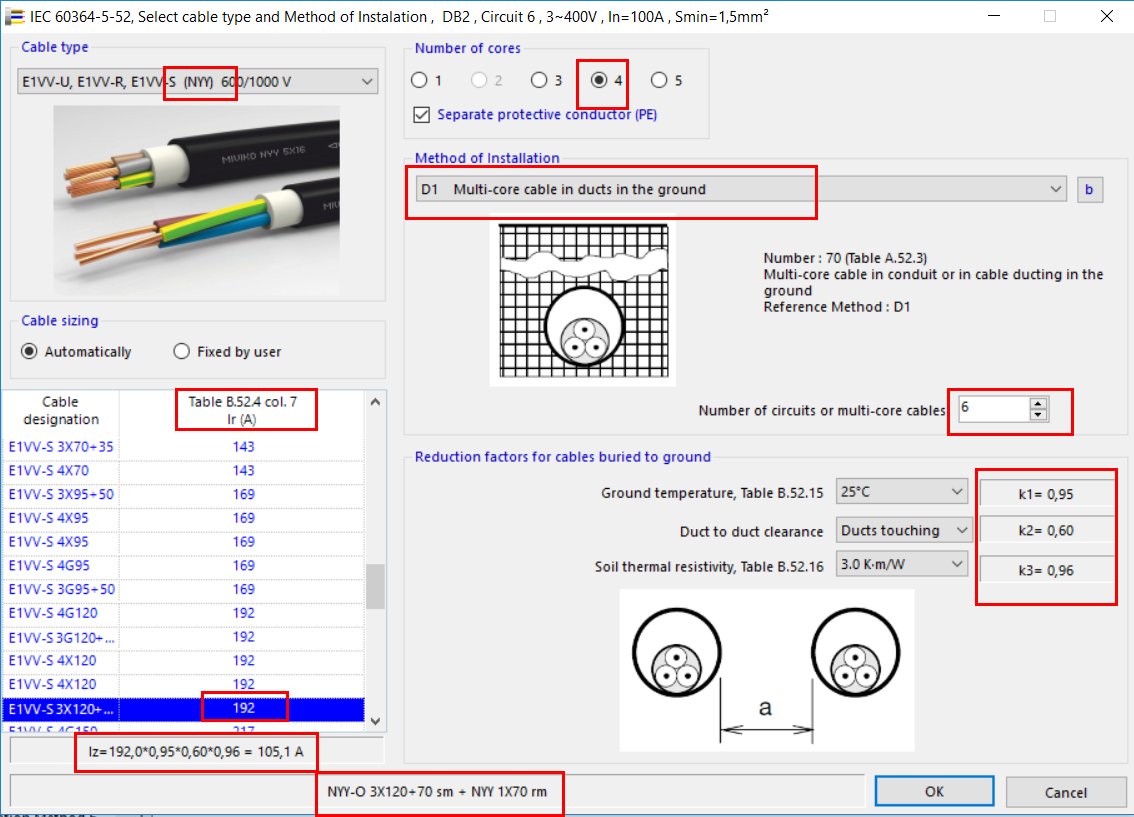This screenshot has width=1134, height=817.
Task: Open the Soil thermal resistivity dropdown
Action: (x=959, y=563)
